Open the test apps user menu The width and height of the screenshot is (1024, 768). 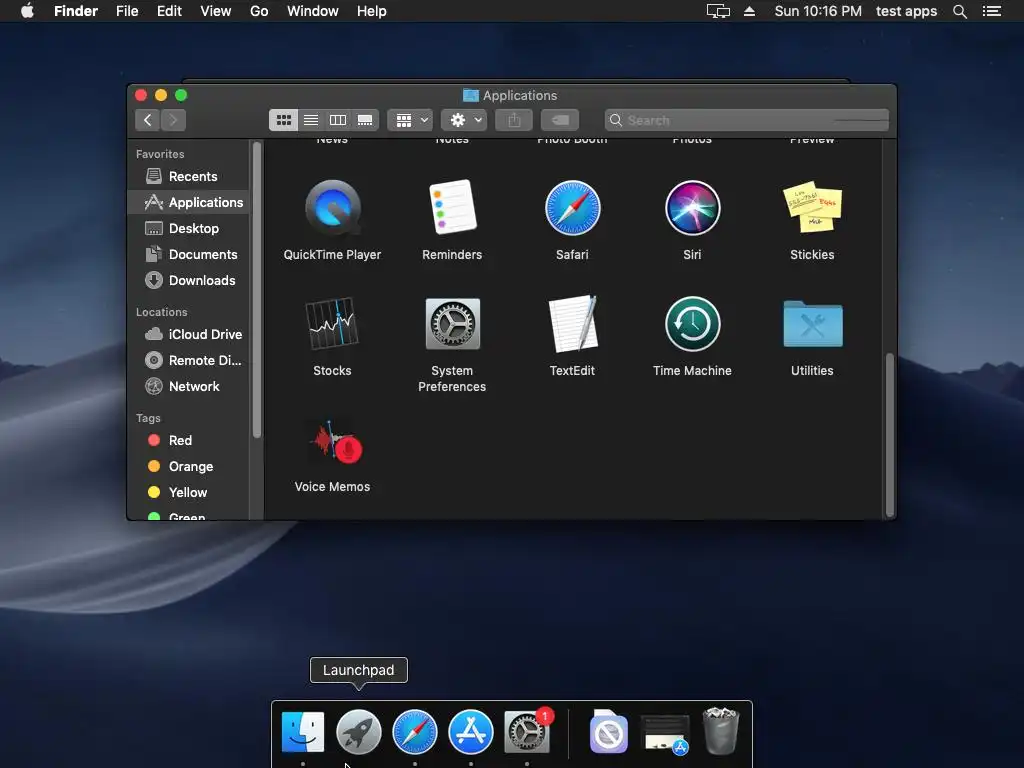pyautogui.click(x=906, y=11)
